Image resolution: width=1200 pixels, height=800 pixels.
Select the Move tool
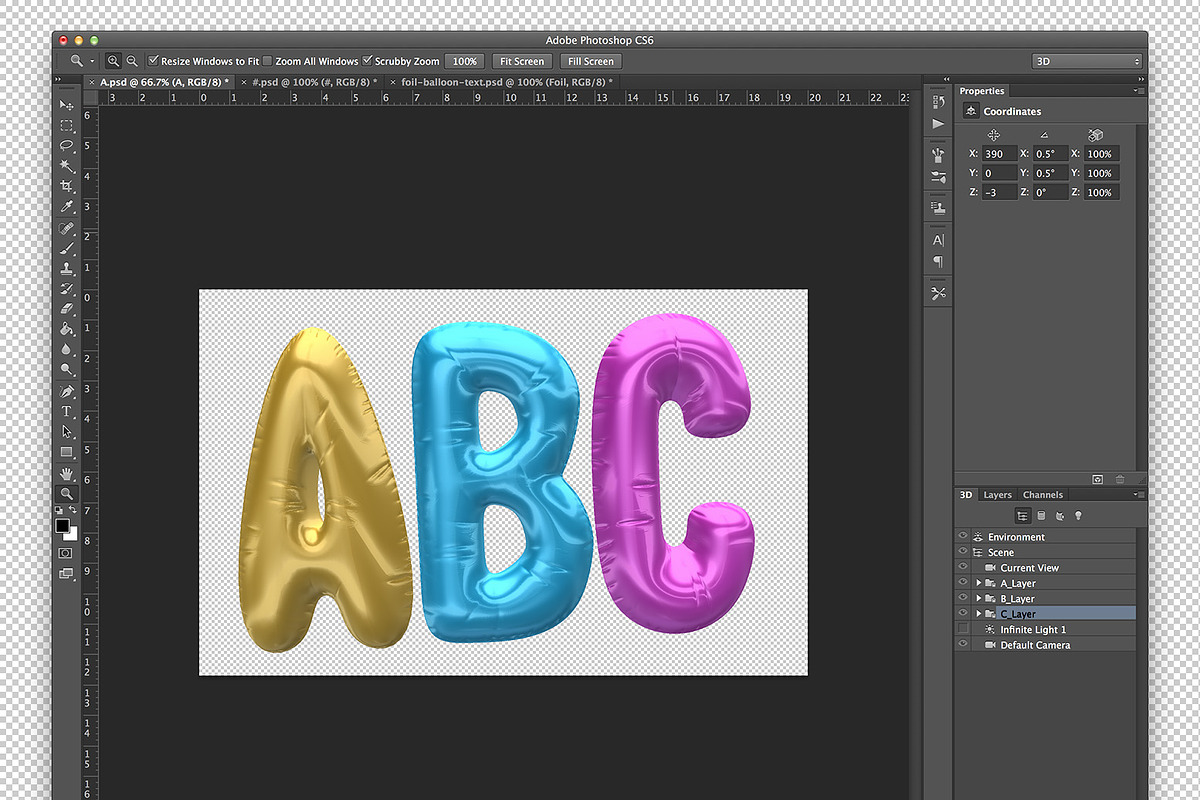point(67,105)
